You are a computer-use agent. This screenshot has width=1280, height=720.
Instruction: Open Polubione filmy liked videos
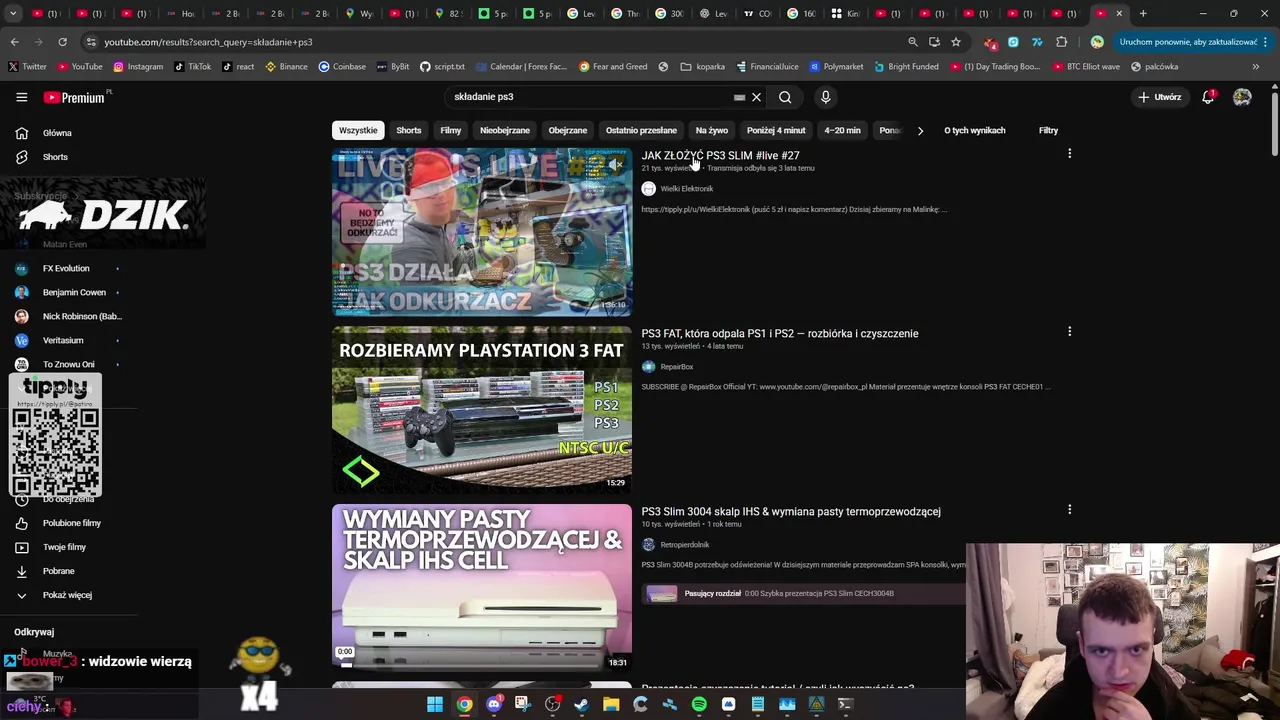(x=71, y=523)
